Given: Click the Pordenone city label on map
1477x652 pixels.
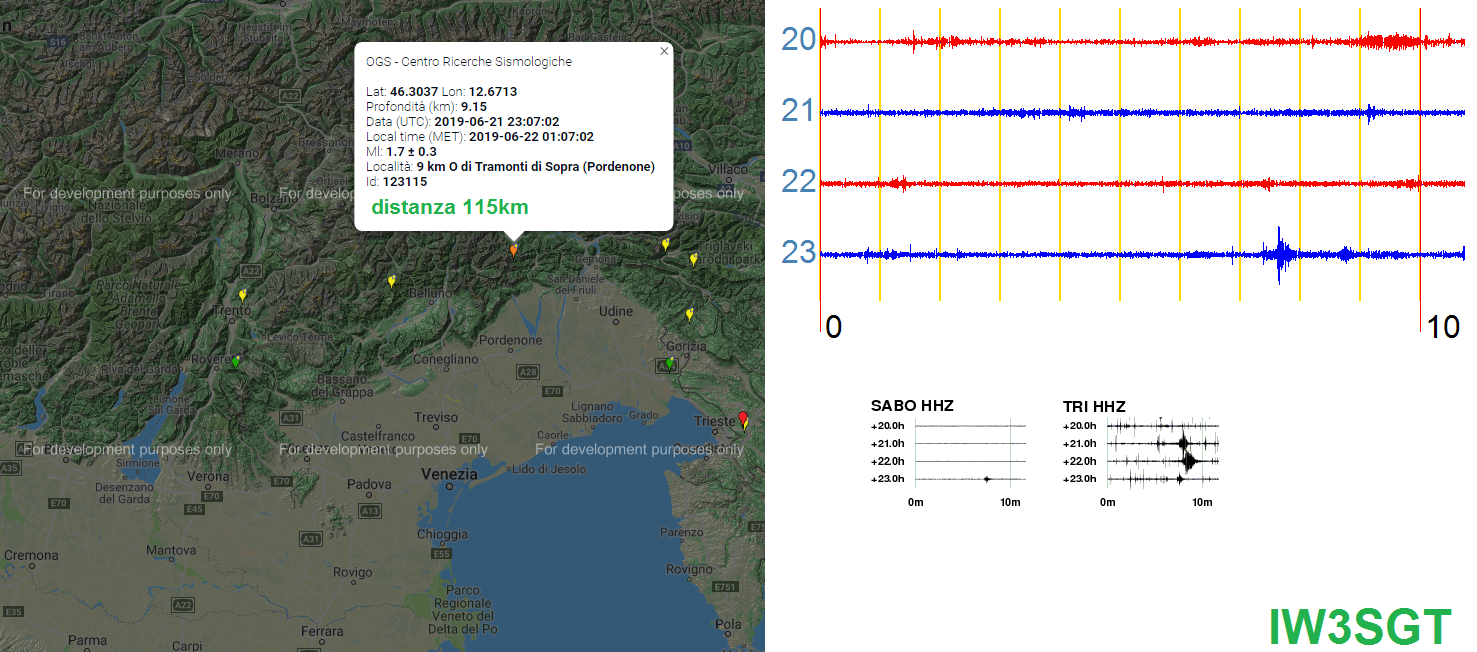Looking at the screenshot, I should click(x=510, y=340).
